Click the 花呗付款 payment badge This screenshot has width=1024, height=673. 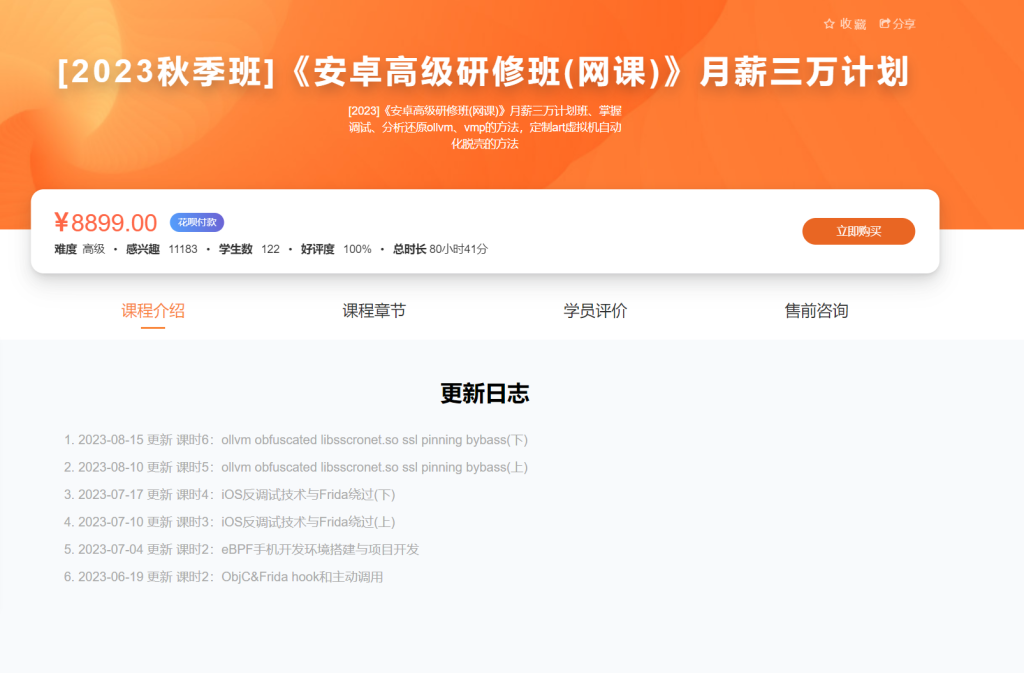(196, 222)
